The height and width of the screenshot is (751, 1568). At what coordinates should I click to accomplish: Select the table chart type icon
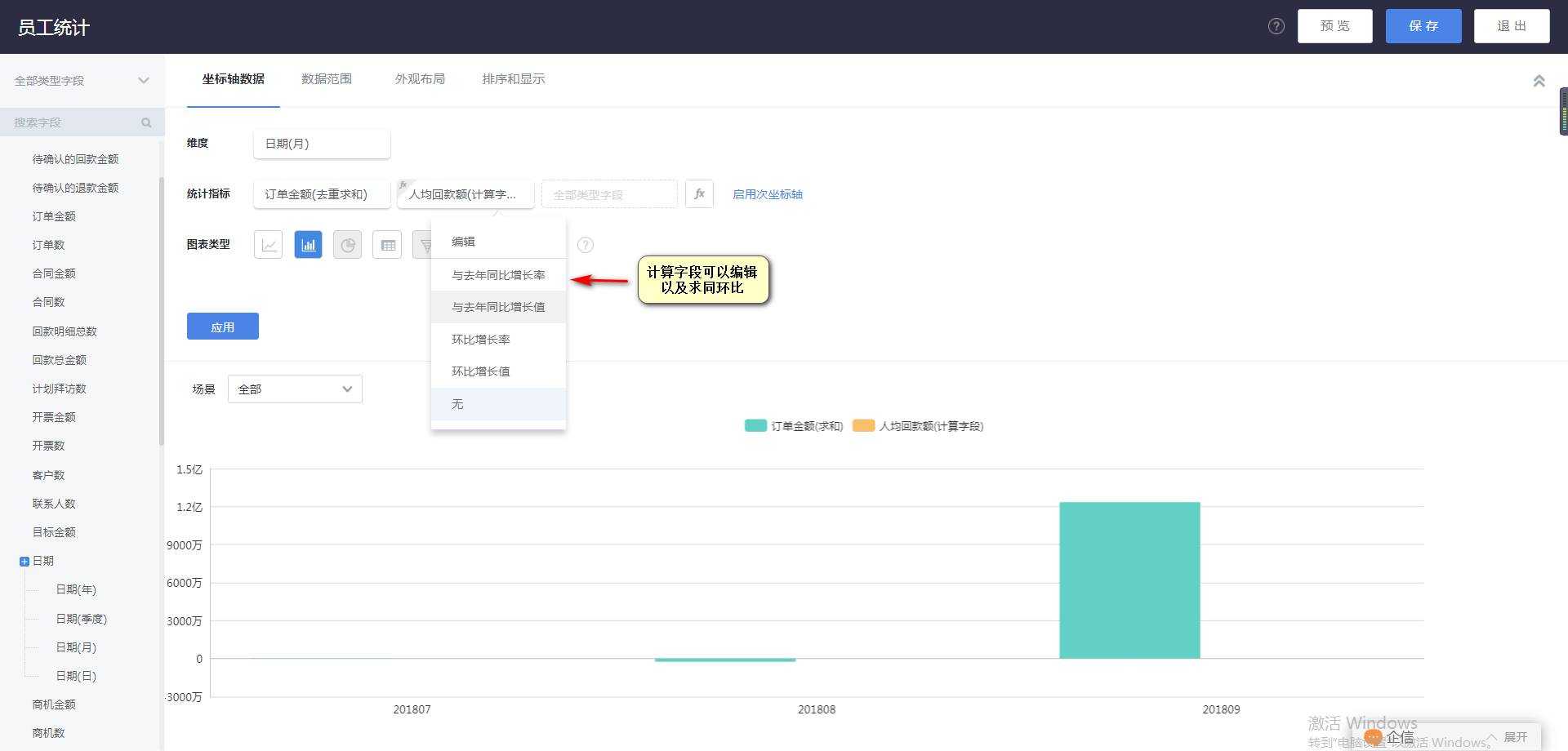pyautogui.click(x=387, y=244)
